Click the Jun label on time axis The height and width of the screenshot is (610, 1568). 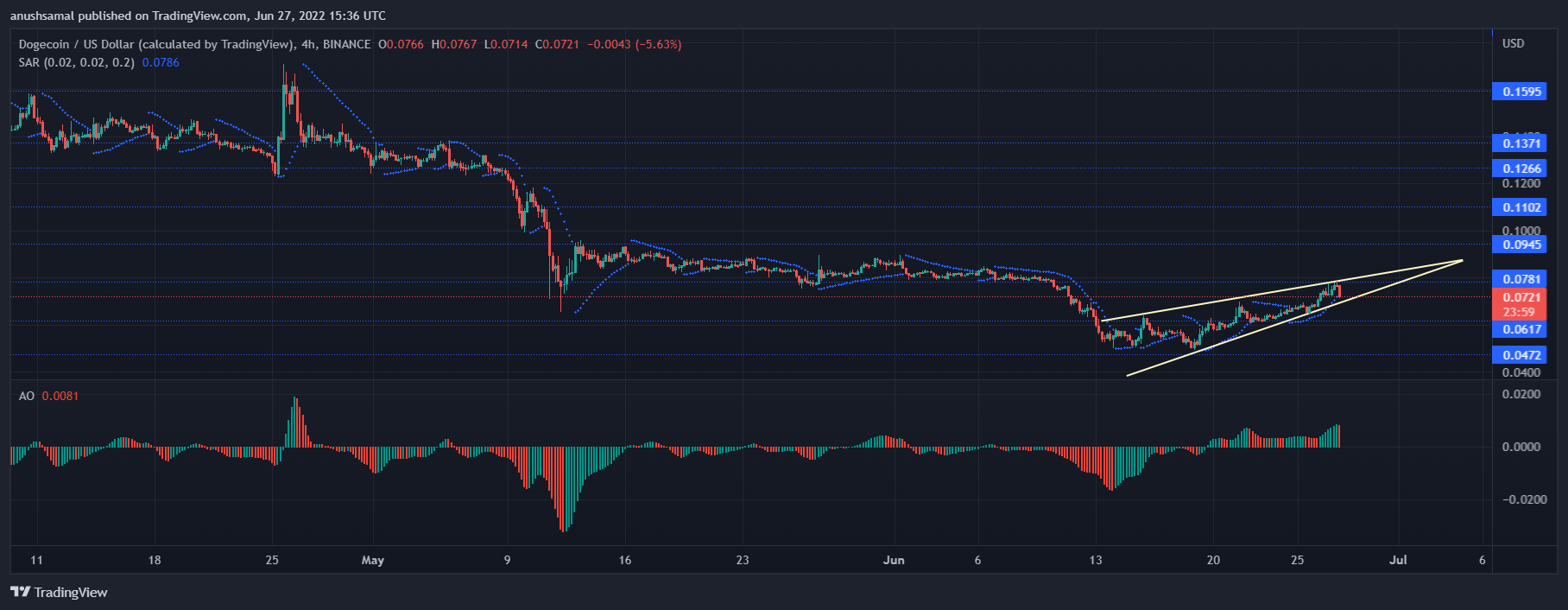tap(894, 560)
